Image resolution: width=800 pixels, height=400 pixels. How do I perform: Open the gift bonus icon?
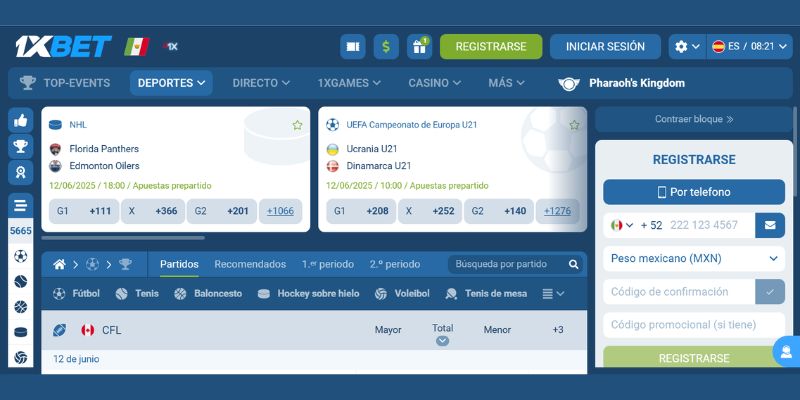point(419,46)
